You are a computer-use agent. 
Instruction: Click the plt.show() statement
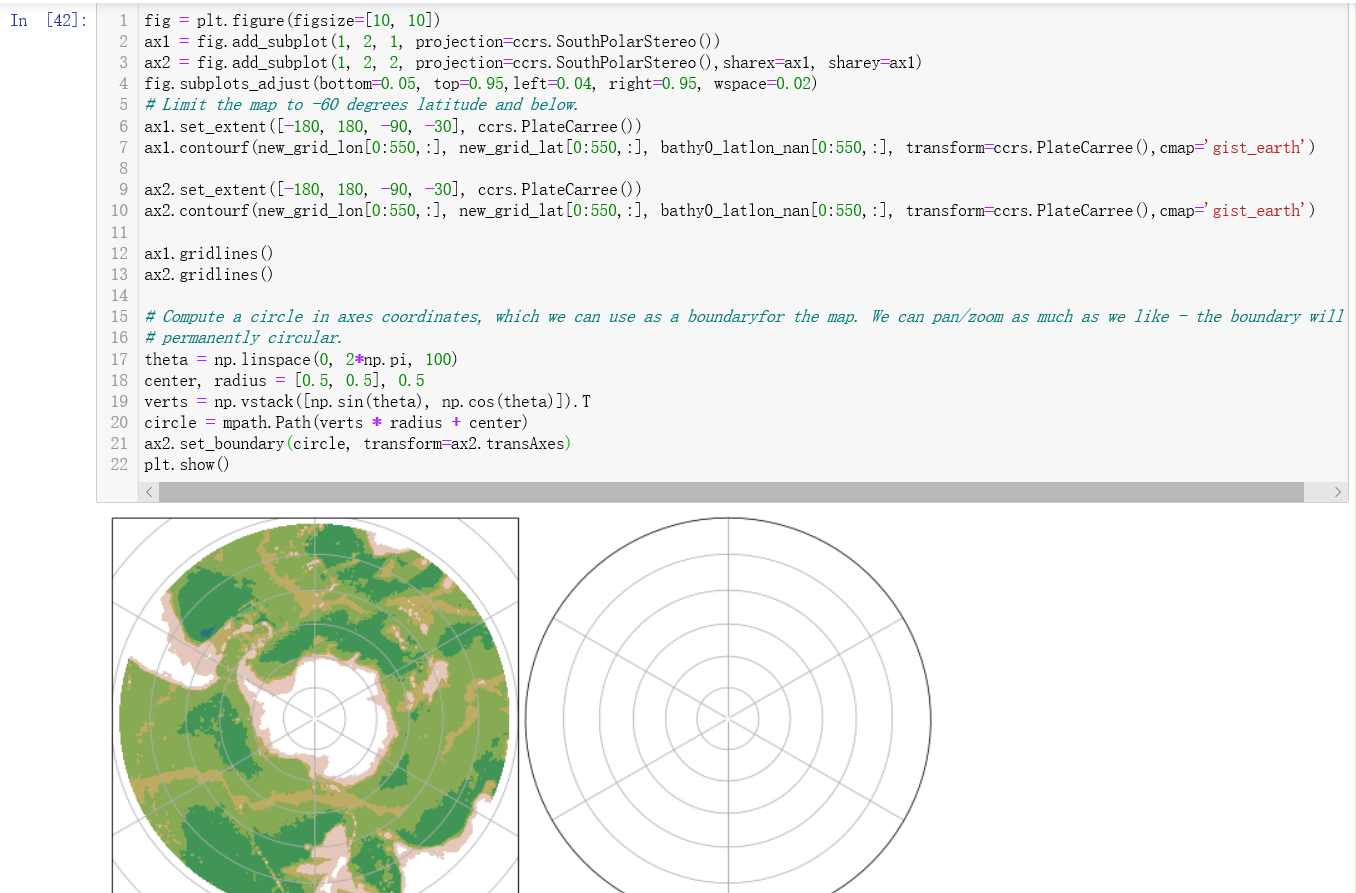(x=186, y=464)
